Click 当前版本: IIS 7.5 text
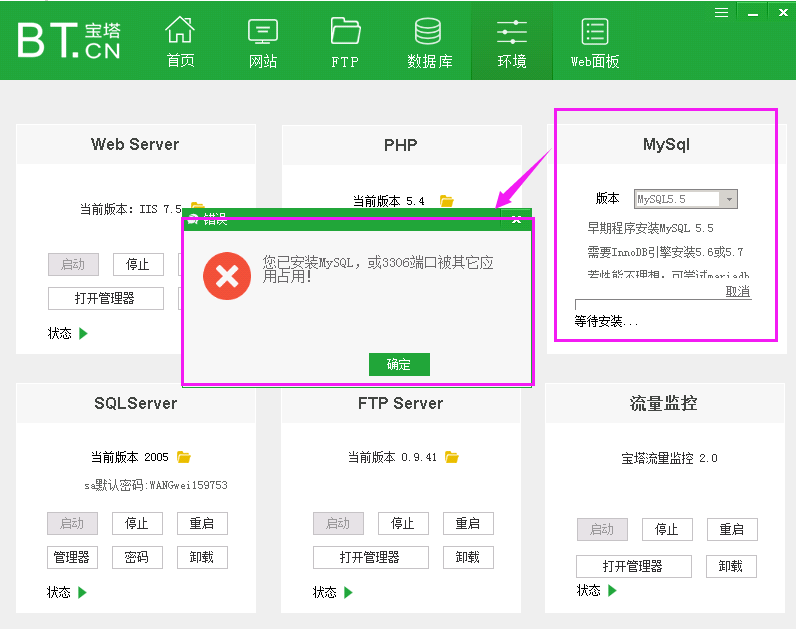 131,209
